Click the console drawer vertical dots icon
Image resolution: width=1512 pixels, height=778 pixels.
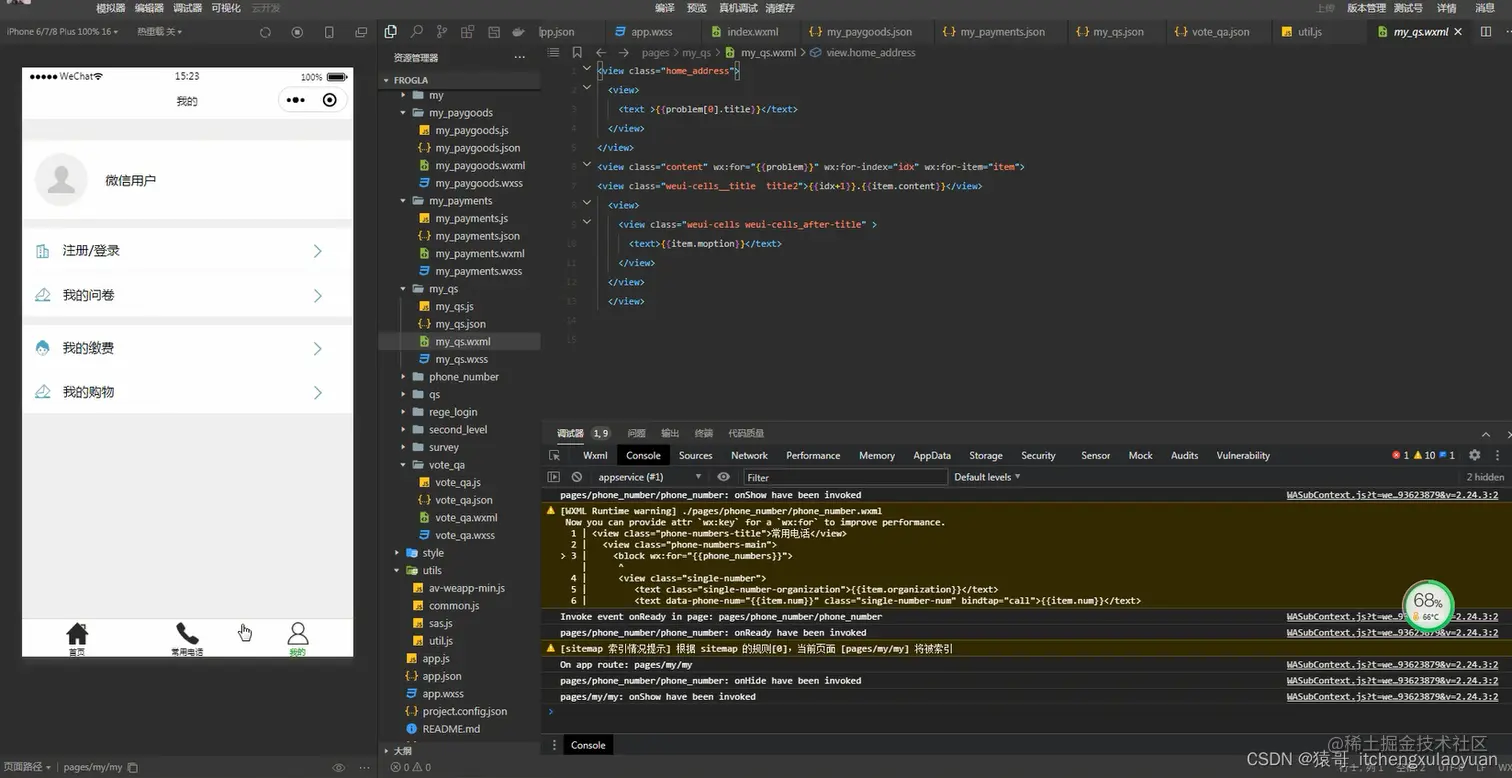[555, 745]
